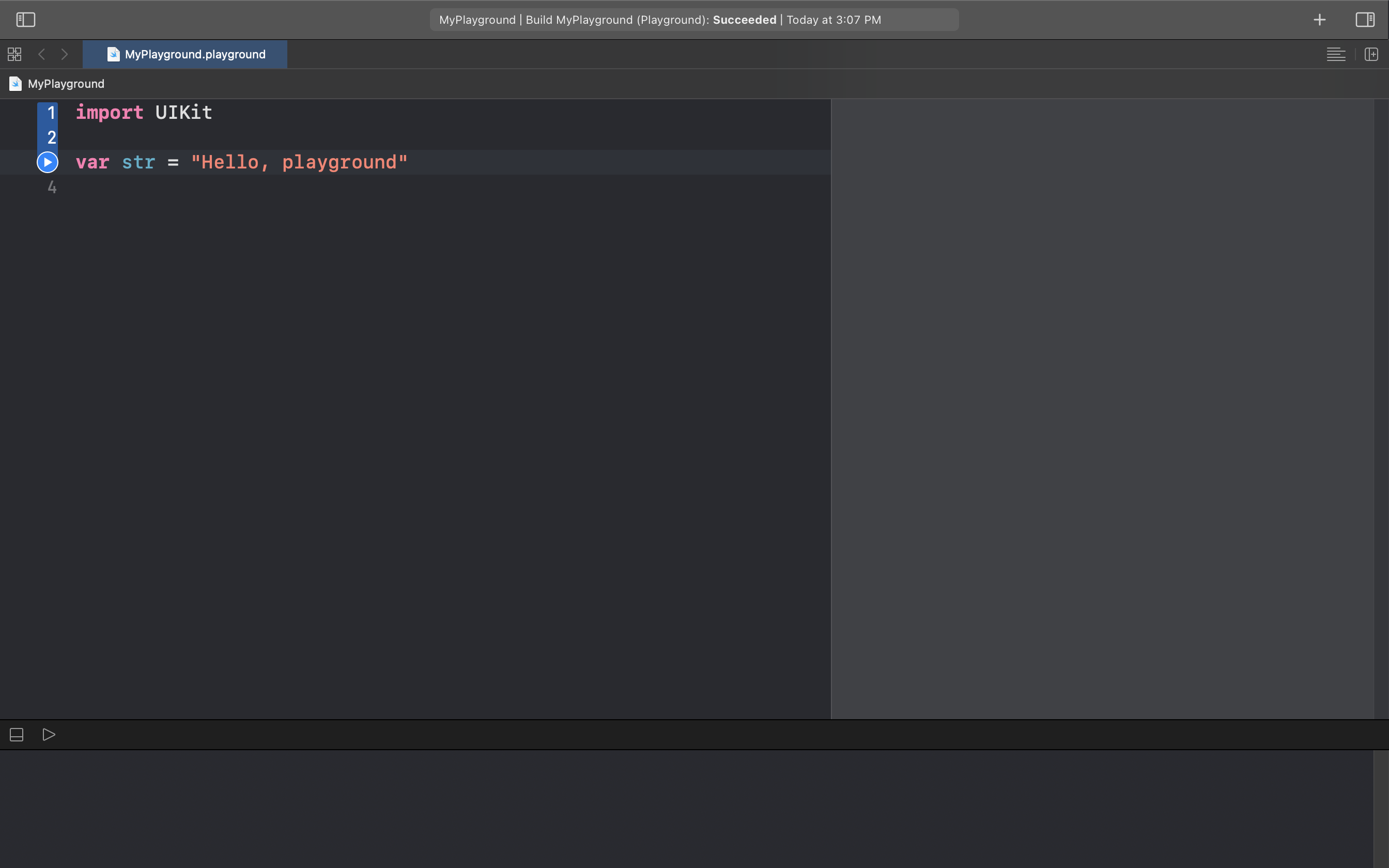The image size is (1389, 868).
Task: Click line number 4 in the gutter
Action: click(52, 187)
